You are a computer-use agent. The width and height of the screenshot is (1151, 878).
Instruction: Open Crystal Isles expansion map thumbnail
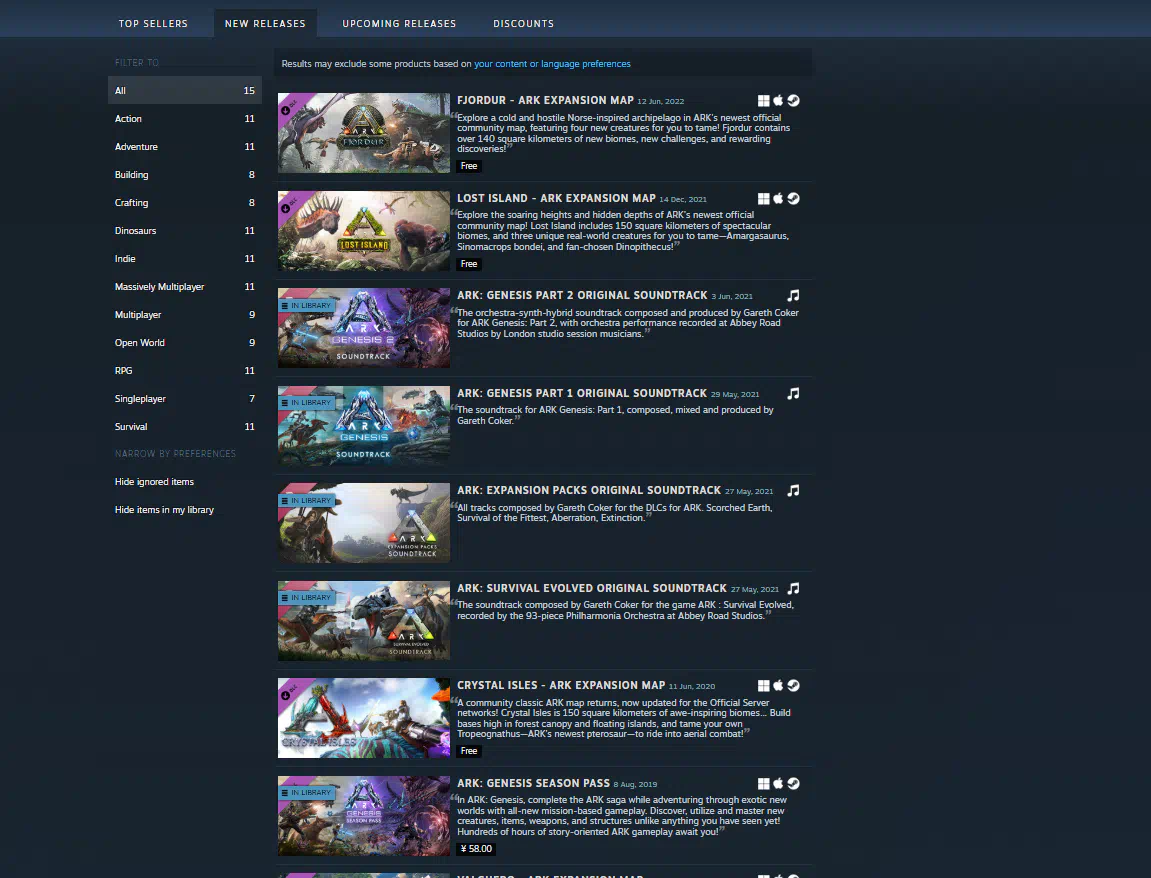(363, 718)
